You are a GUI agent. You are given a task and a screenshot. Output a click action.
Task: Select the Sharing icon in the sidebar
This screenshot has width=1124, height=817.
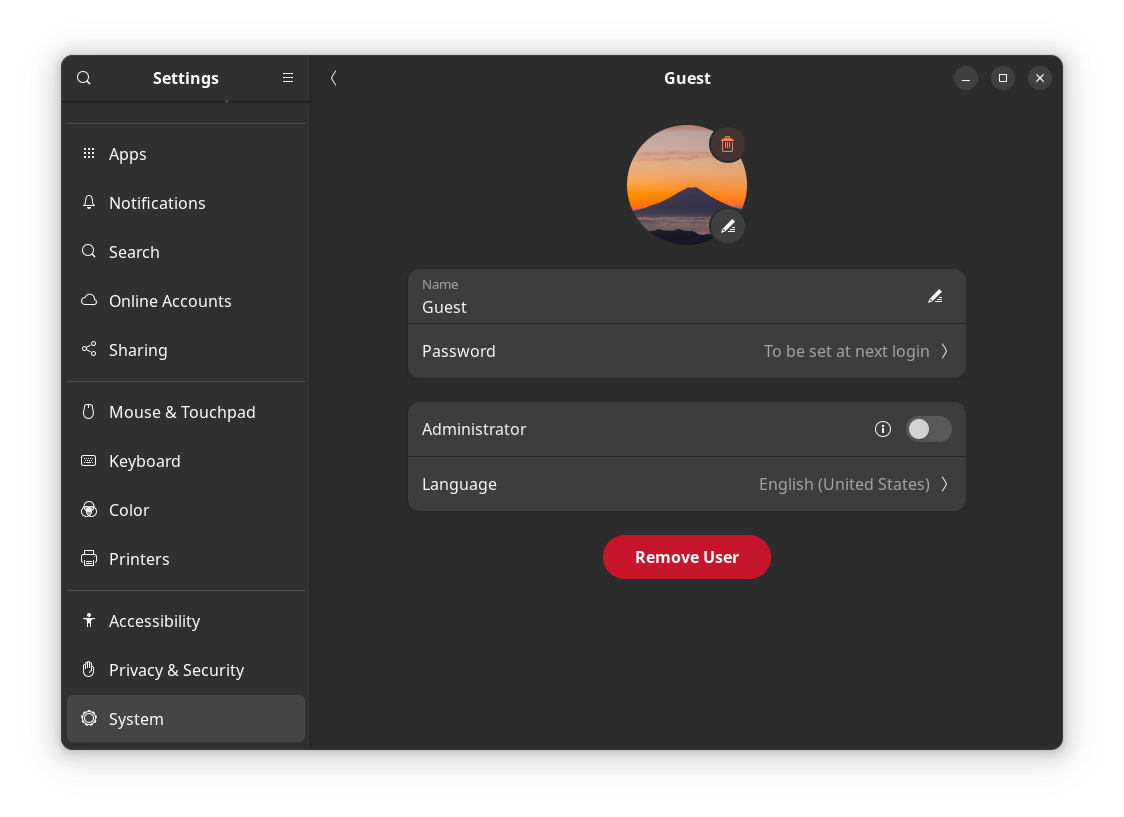click(x=88, y=349)
